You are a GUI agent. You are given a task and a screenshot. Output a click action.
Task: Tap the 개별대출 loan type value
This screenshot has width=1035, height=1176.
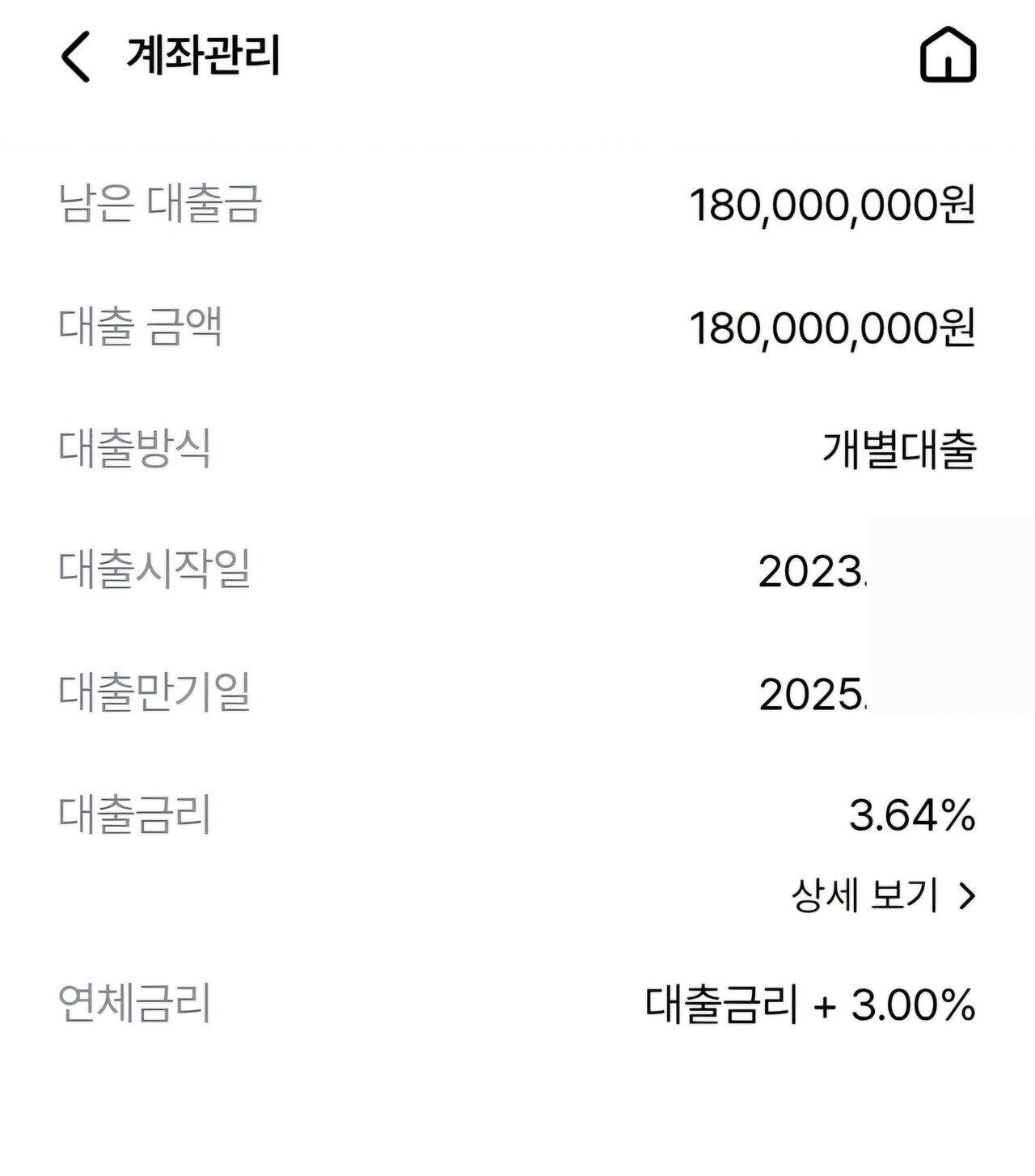pyautogui.click(x=899, y=450)
